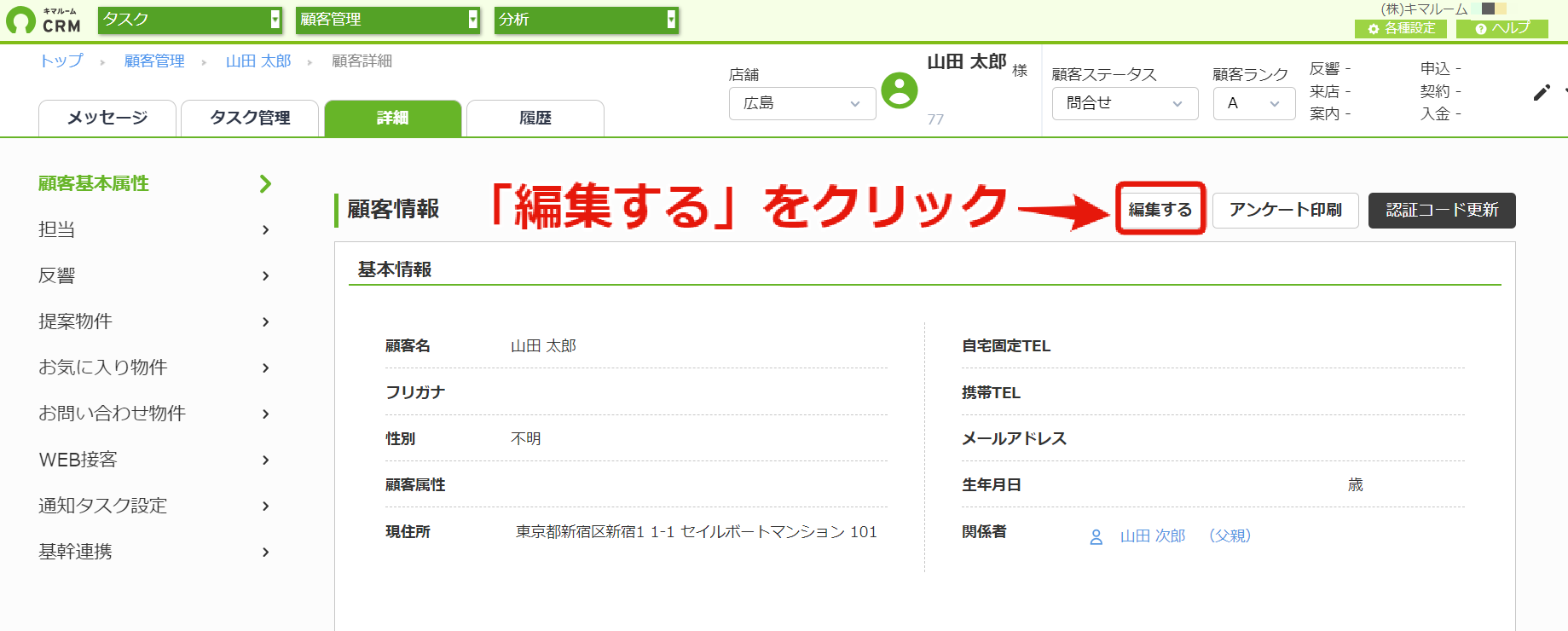Viewport: 1568px width, 631px height.
Task: Click the address 東京都新宿区新宿1 1-1 text
Action: coord(696,532)
